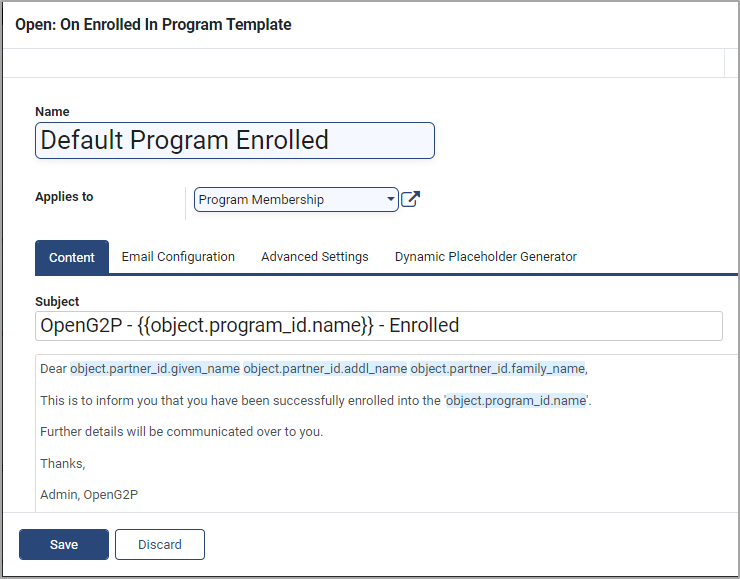
Task: Select the object.partner_id.family_name placeholder
Action: click(498, 369)
